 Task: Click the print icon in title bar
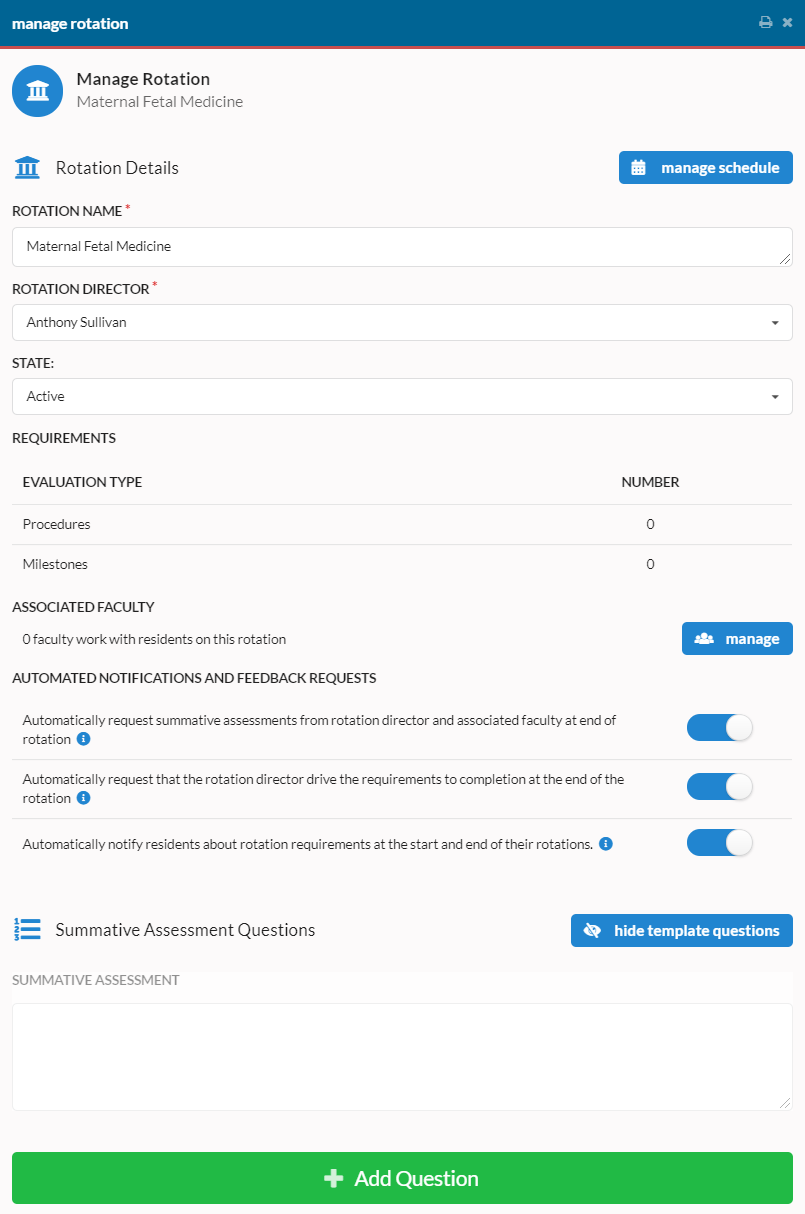[765, 22]
